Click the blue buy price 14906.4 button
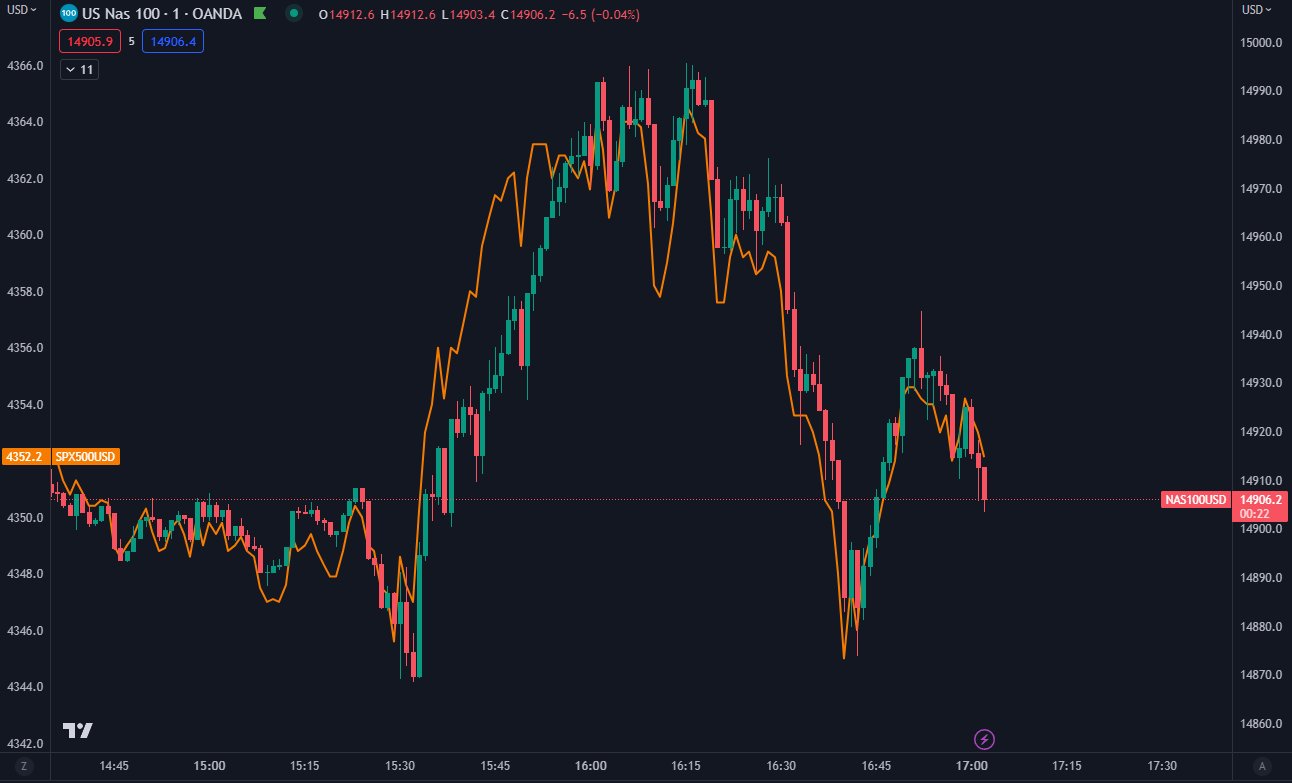Viewport: 1292px width, 783px height. point(173,42)
